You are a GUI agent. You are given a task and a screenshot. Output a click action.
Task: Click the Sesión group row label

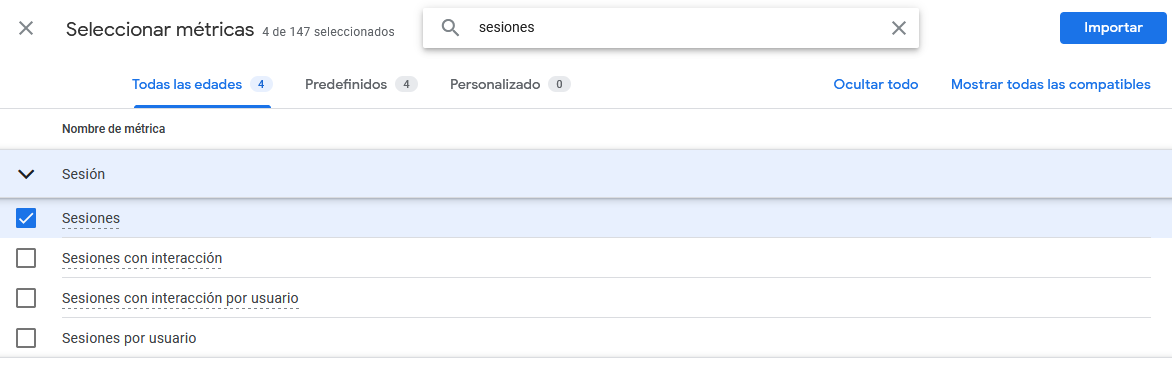(84, 174)
